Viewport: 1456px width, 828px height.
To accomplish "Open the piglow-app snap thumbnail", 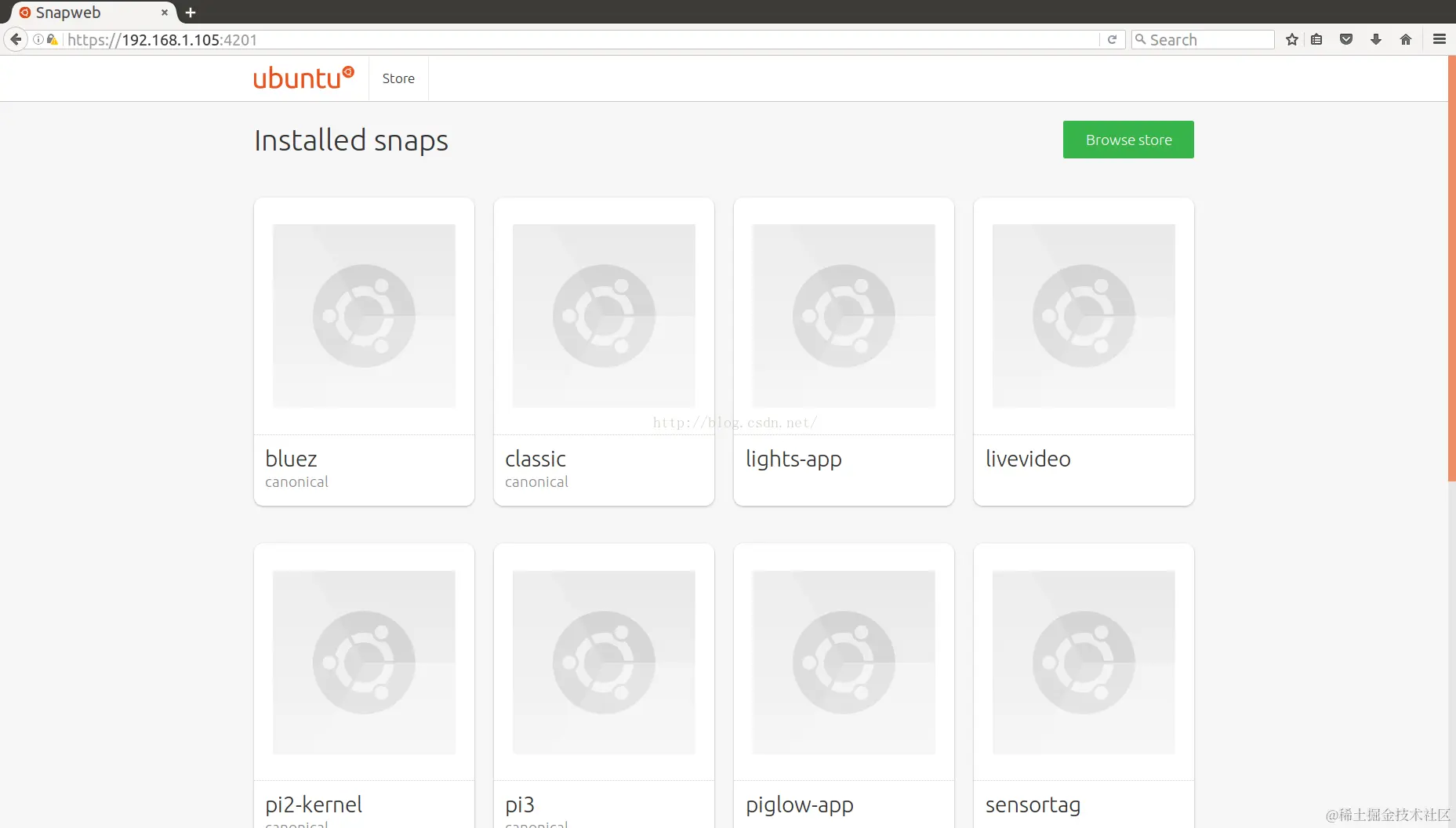I will click(844, 663).
